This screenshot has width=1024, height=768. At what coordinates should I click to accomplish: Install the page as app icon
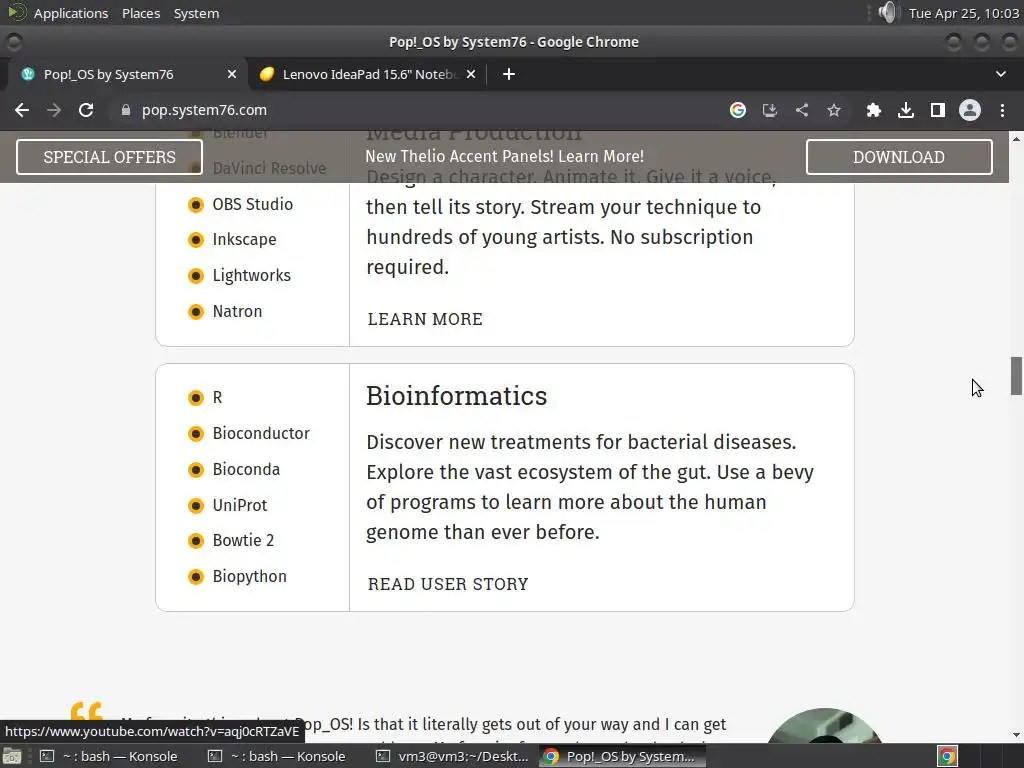tap(770, 110)
